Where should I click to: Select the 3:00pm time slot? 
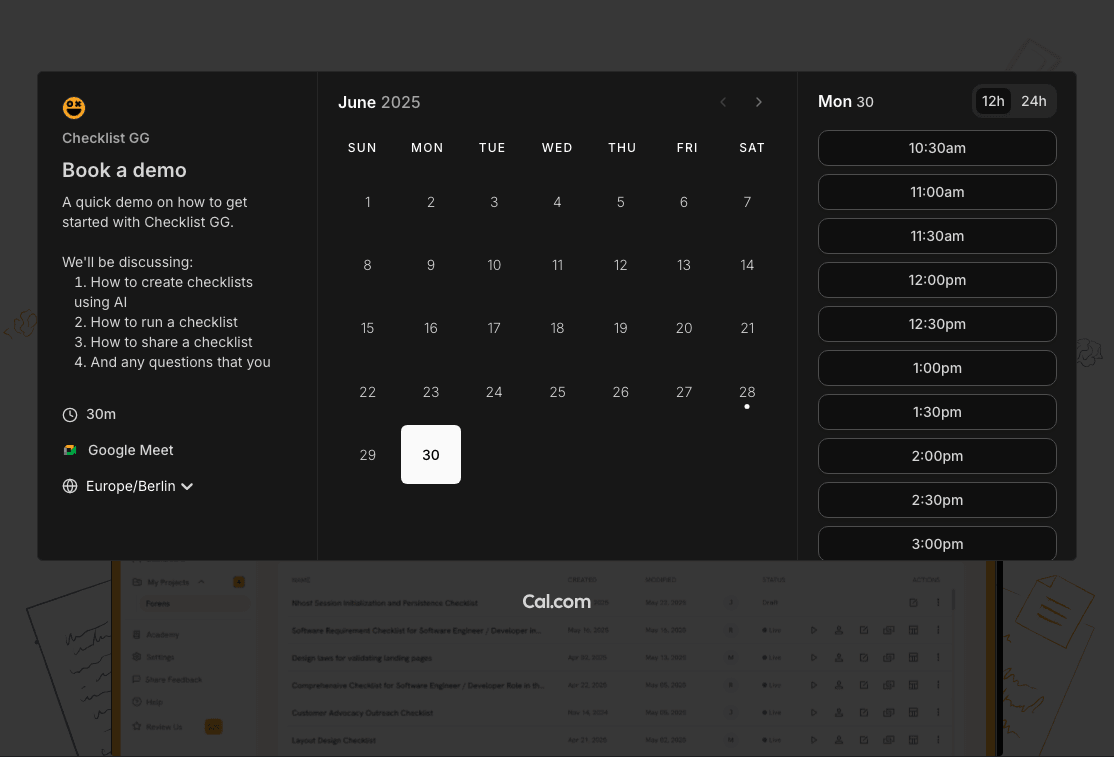pyautogui.click(x=937, y=543)
